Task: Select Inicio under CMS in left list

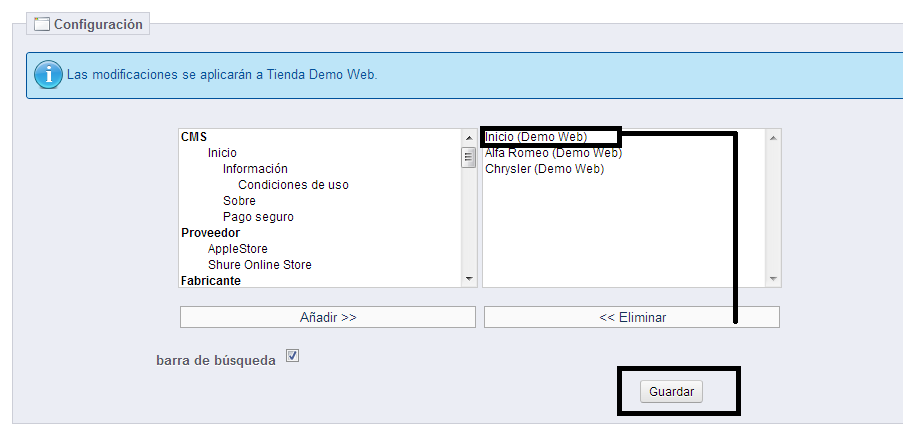Action: (x=222, y=153)
